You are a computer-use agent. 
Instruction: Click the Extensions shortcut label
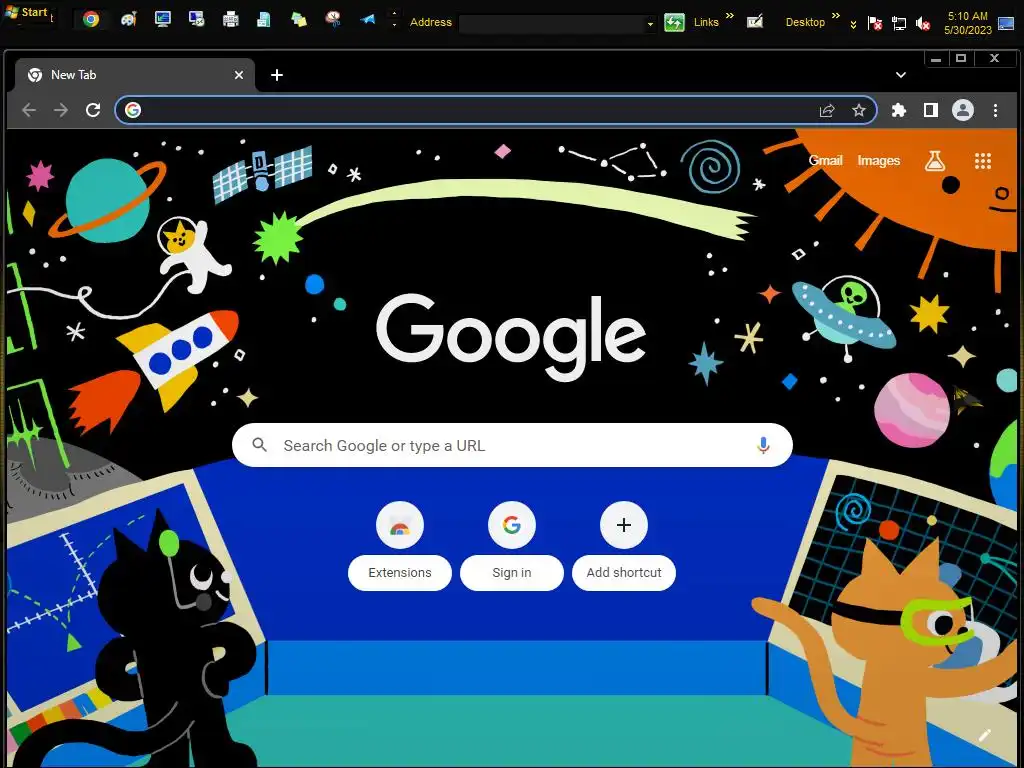[400, 573]
